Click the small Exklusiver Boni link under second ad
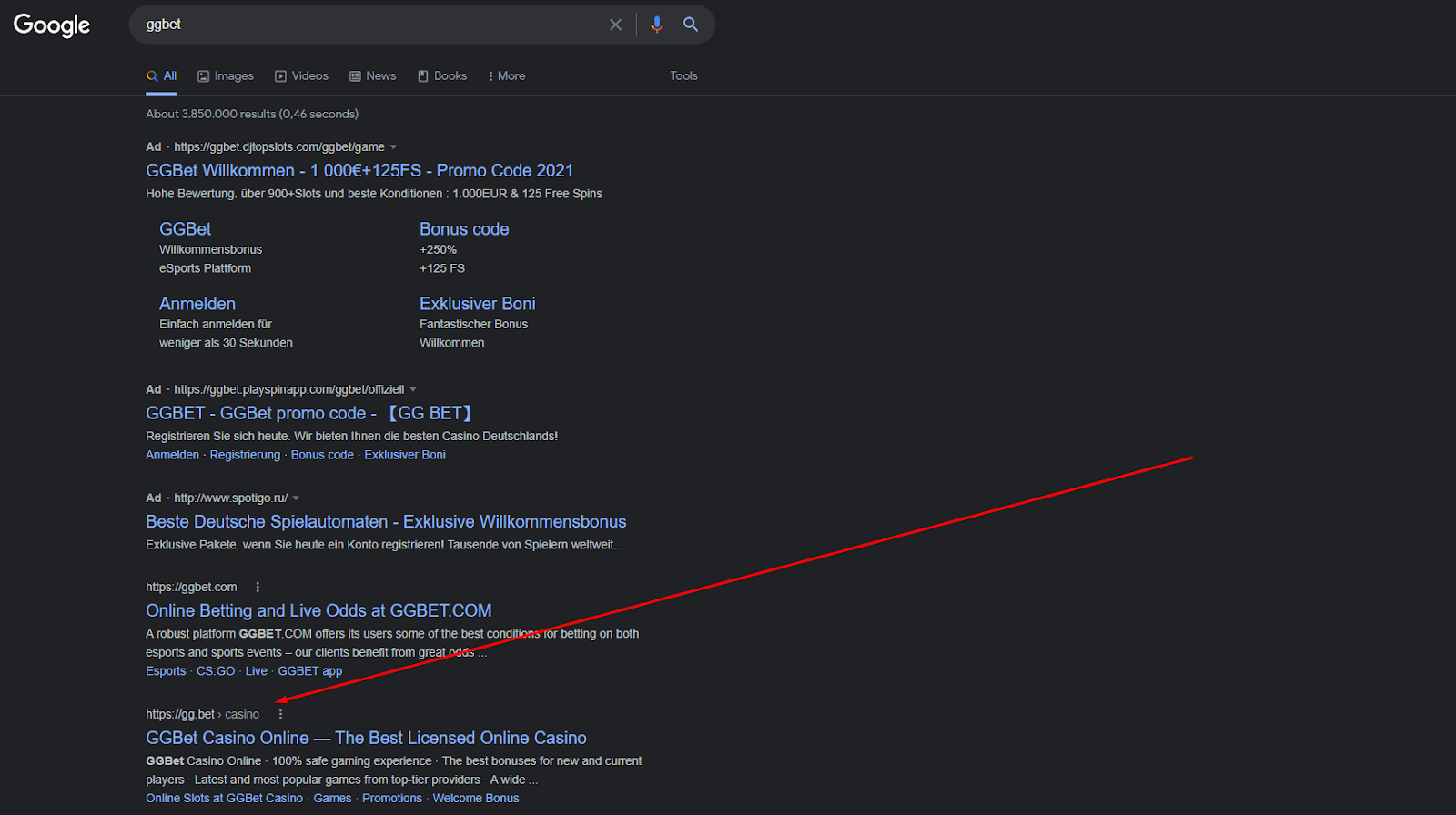Image resolution: width=1456 pixels, height=815 pixels. 405,455
